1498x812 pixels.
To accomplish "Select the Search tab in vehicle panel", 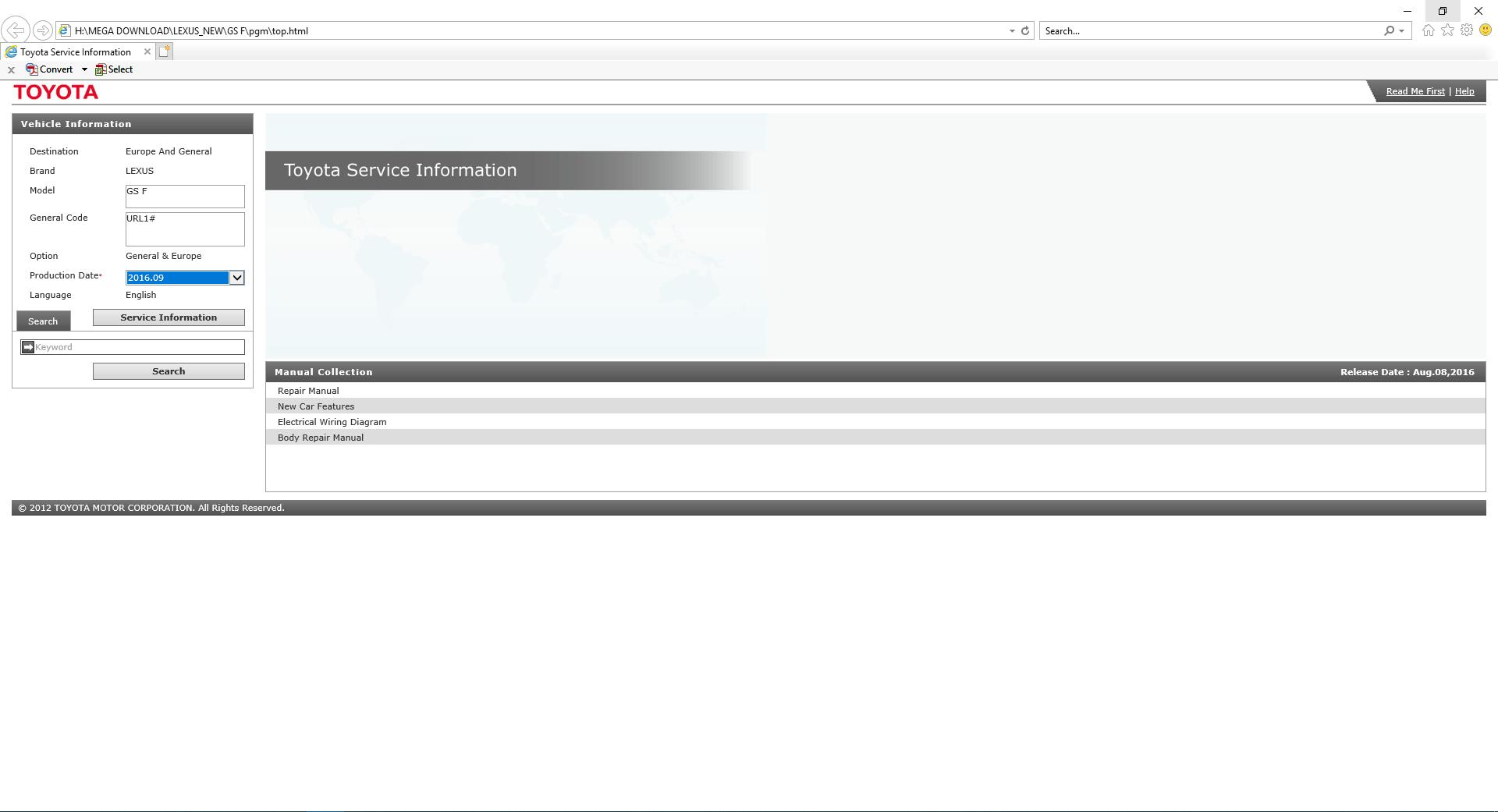I will [43, 321].
